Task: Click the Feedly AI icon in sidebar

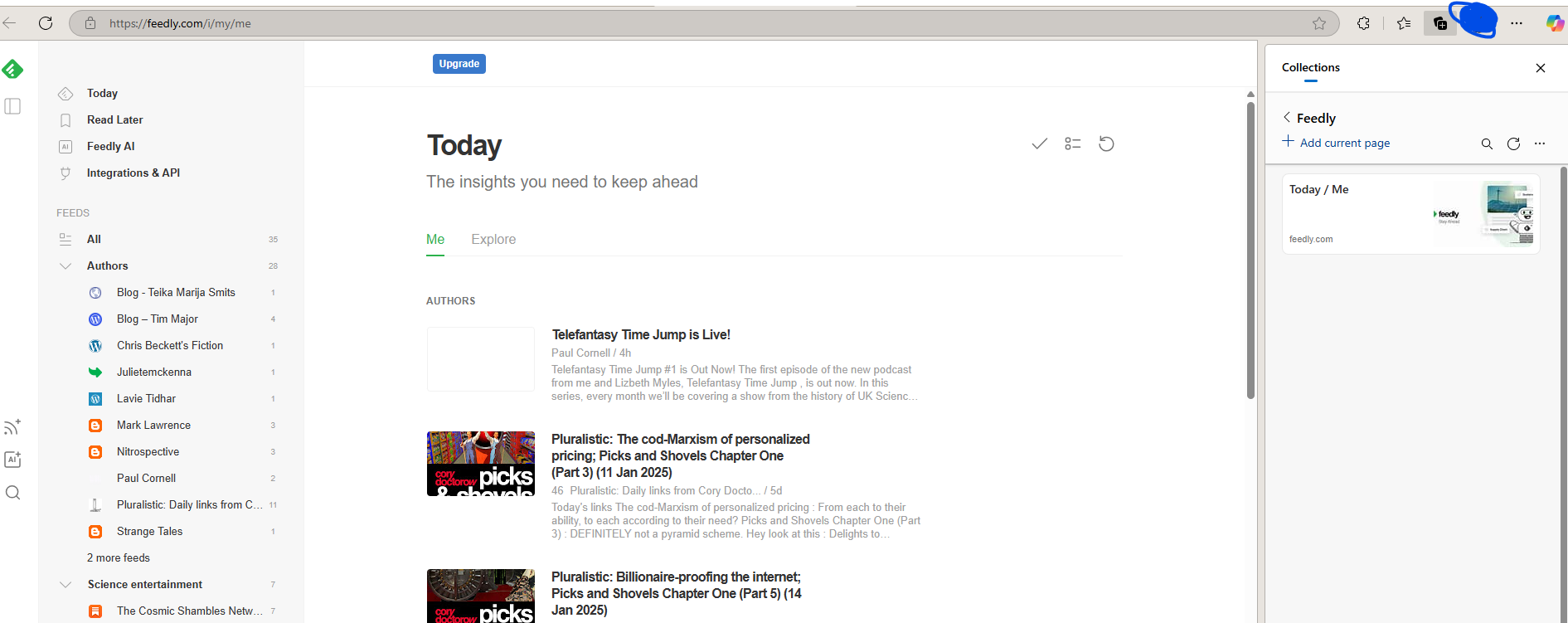Action: 66,147
